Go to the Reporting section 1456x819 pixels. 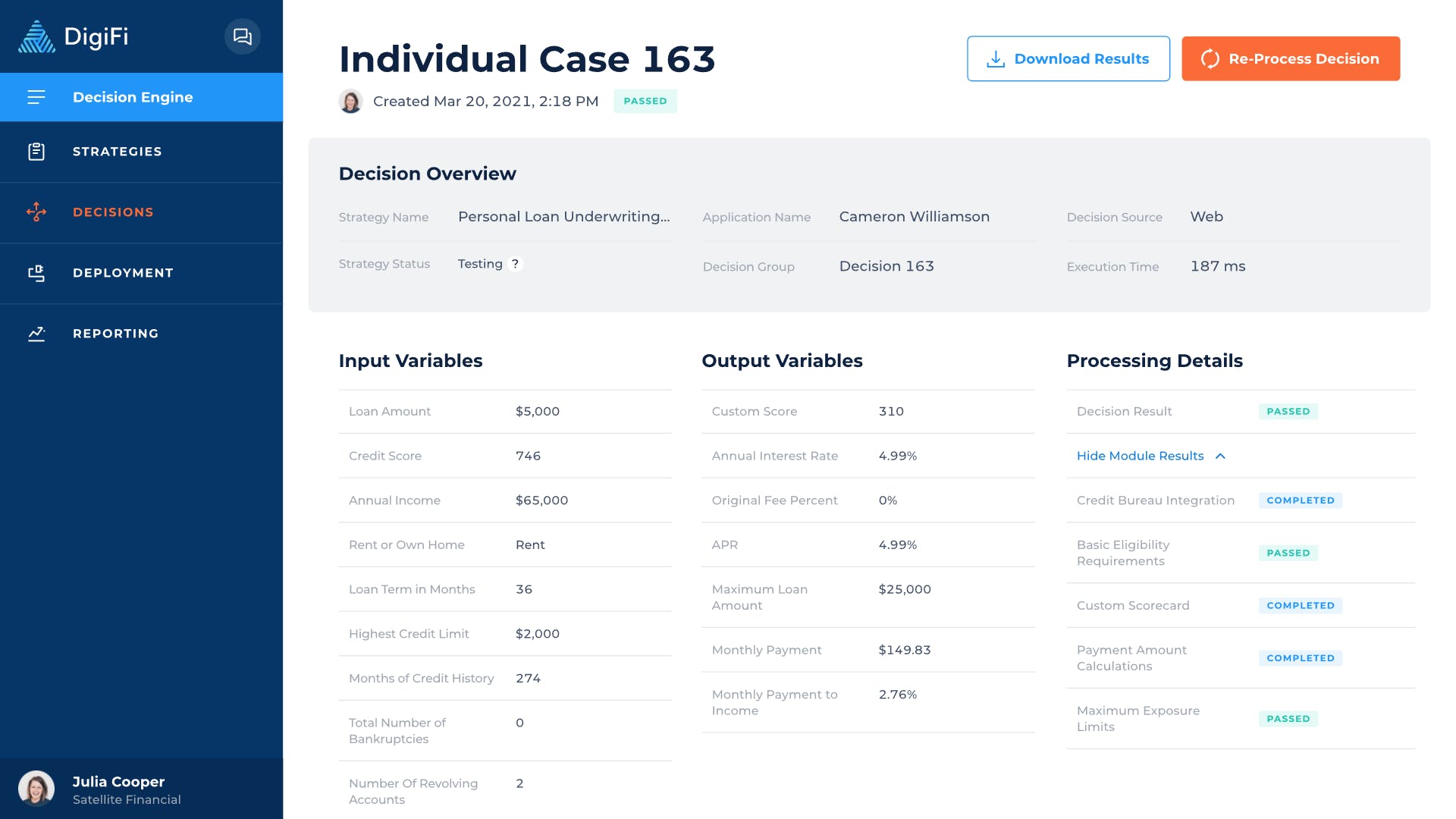coord(115,334)
